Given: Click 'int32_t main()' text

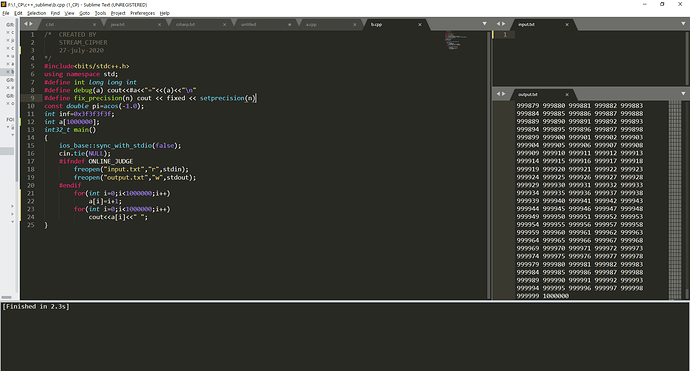Looking at the screenshot, I should coord(70,130).
